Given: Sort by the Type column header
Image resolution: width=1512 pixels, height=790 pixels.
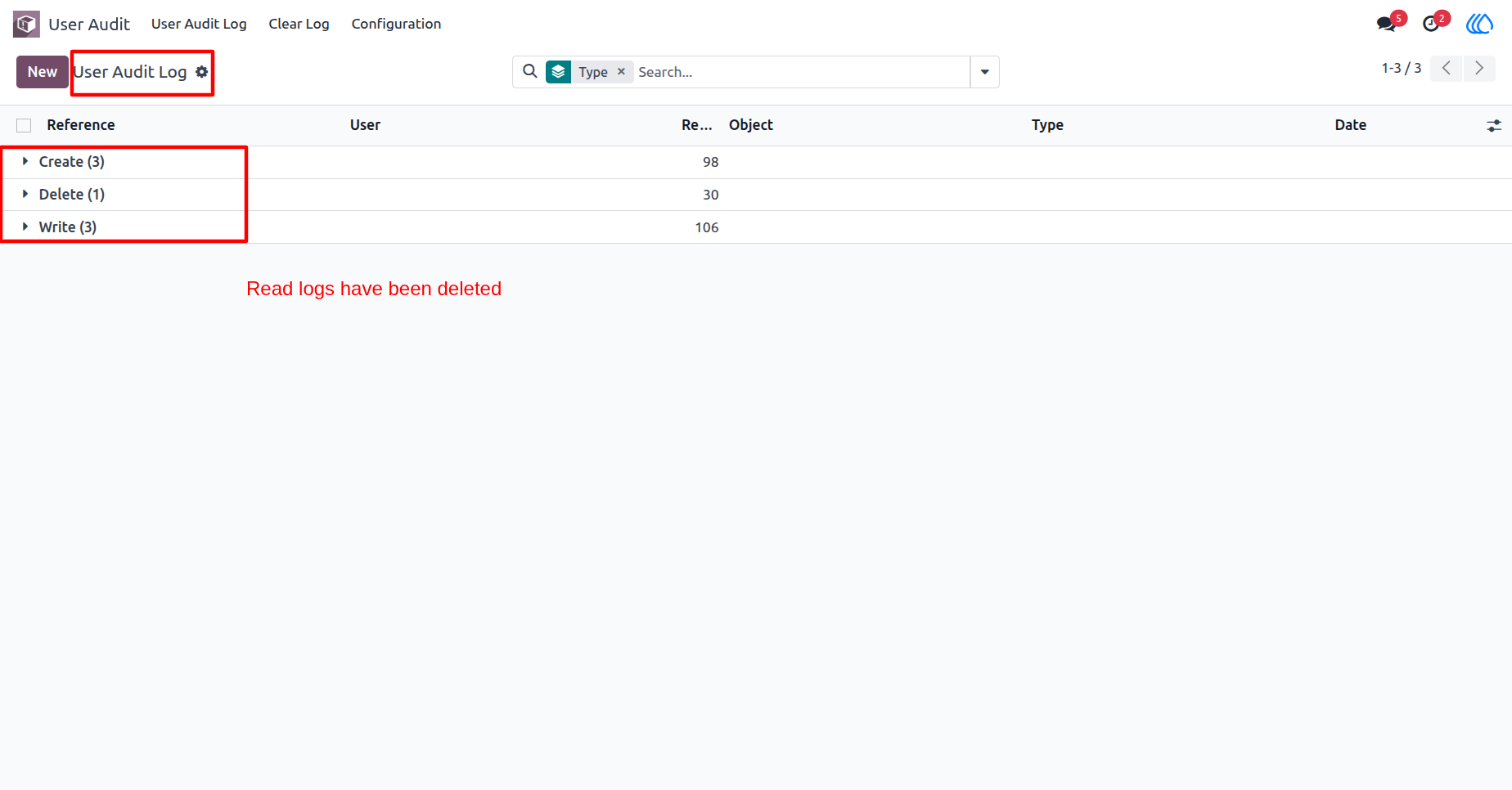Looking at the screenshot, I should tap(1047, 125).
